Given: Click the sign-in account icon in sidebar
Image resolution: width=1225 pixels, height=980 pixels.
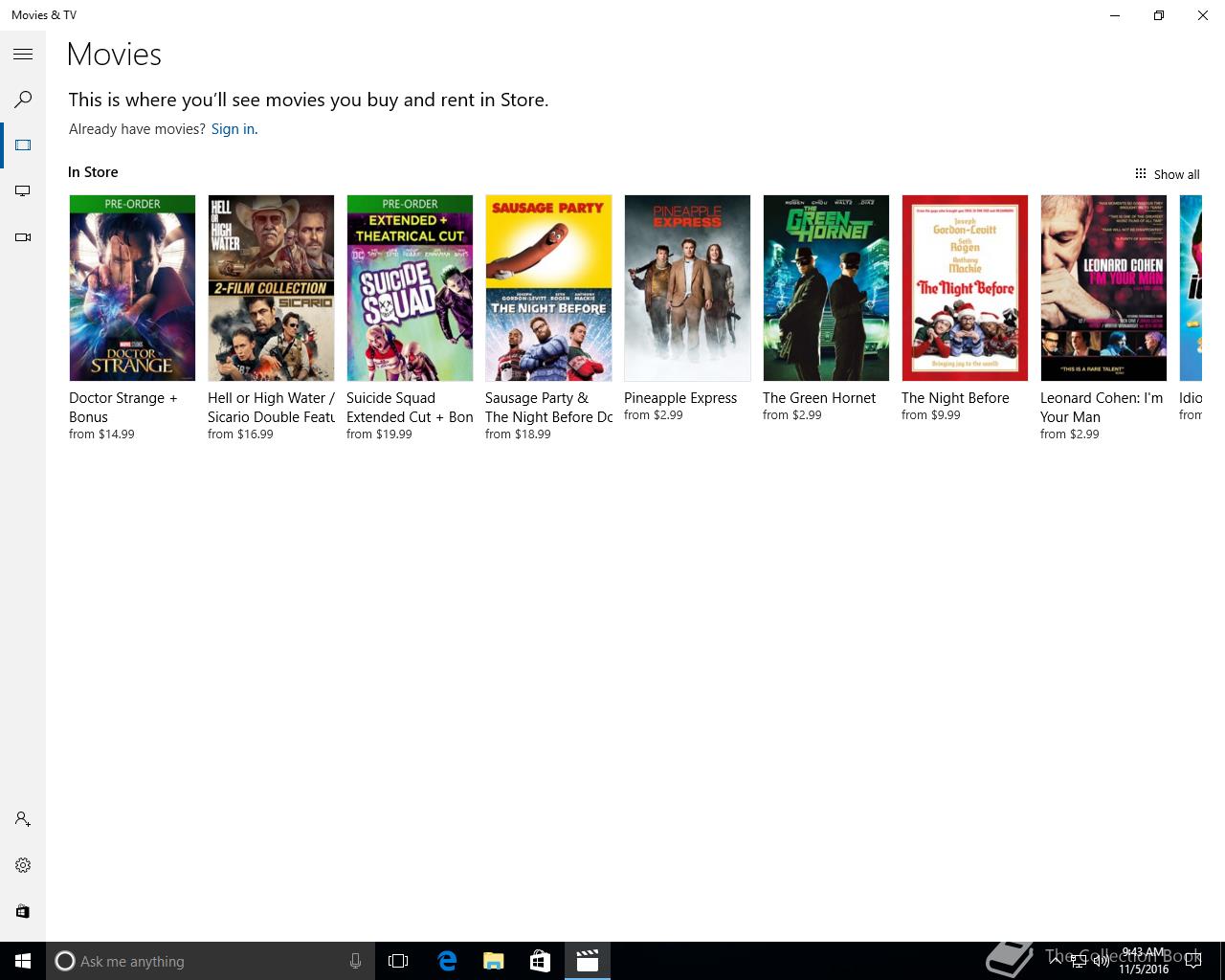Looking at the screenshot, I should tap(23, 819).
